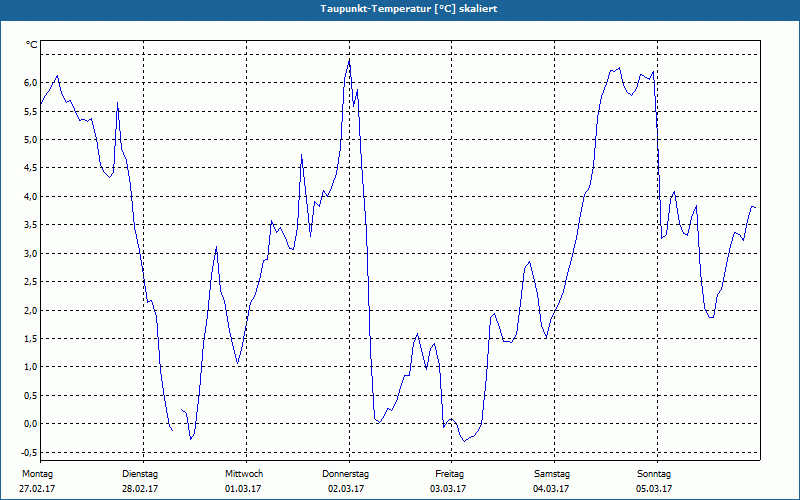Select the 6,0 y-axis value
This screenshot has width=800, height=500.
(x=30, y=83)
